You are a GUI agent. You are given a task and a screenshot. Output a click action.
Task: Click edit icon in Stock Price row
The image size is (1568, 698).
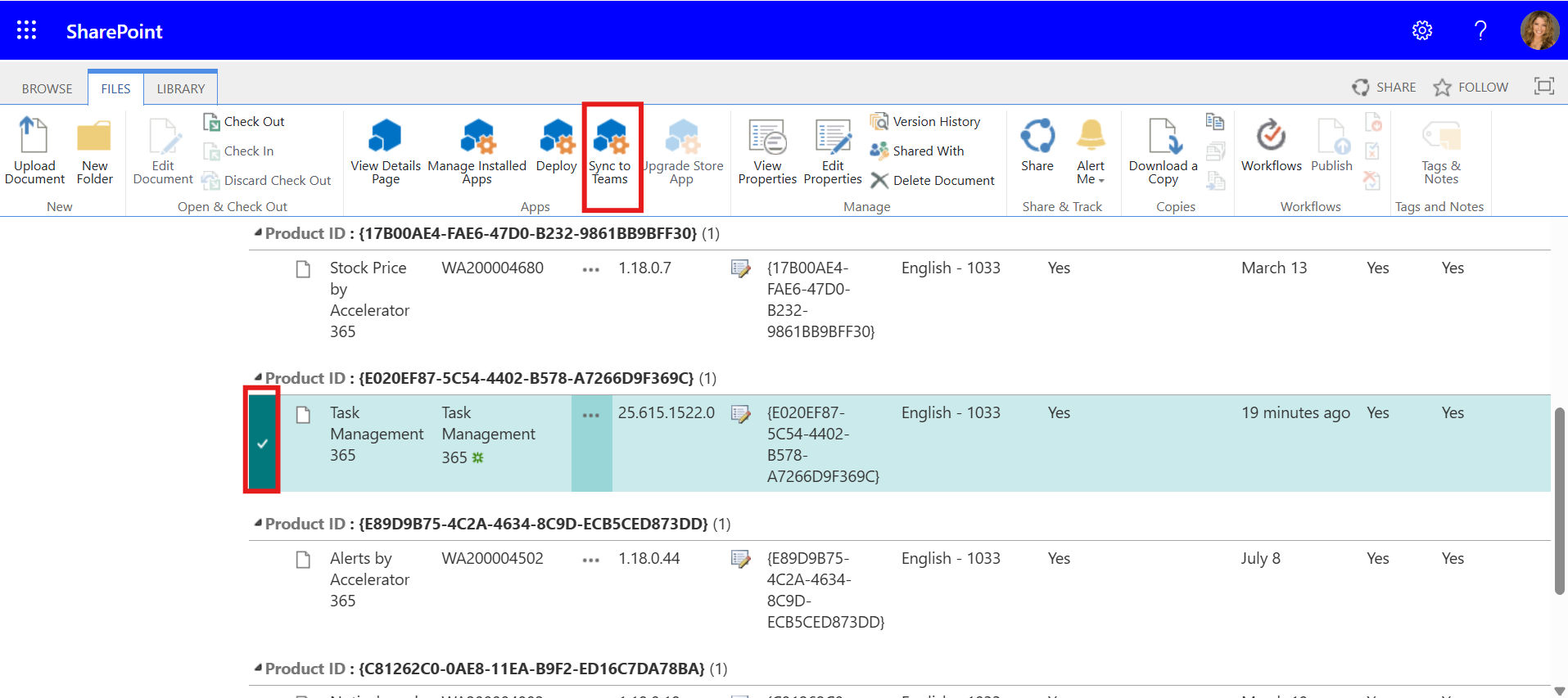point(740,268)
